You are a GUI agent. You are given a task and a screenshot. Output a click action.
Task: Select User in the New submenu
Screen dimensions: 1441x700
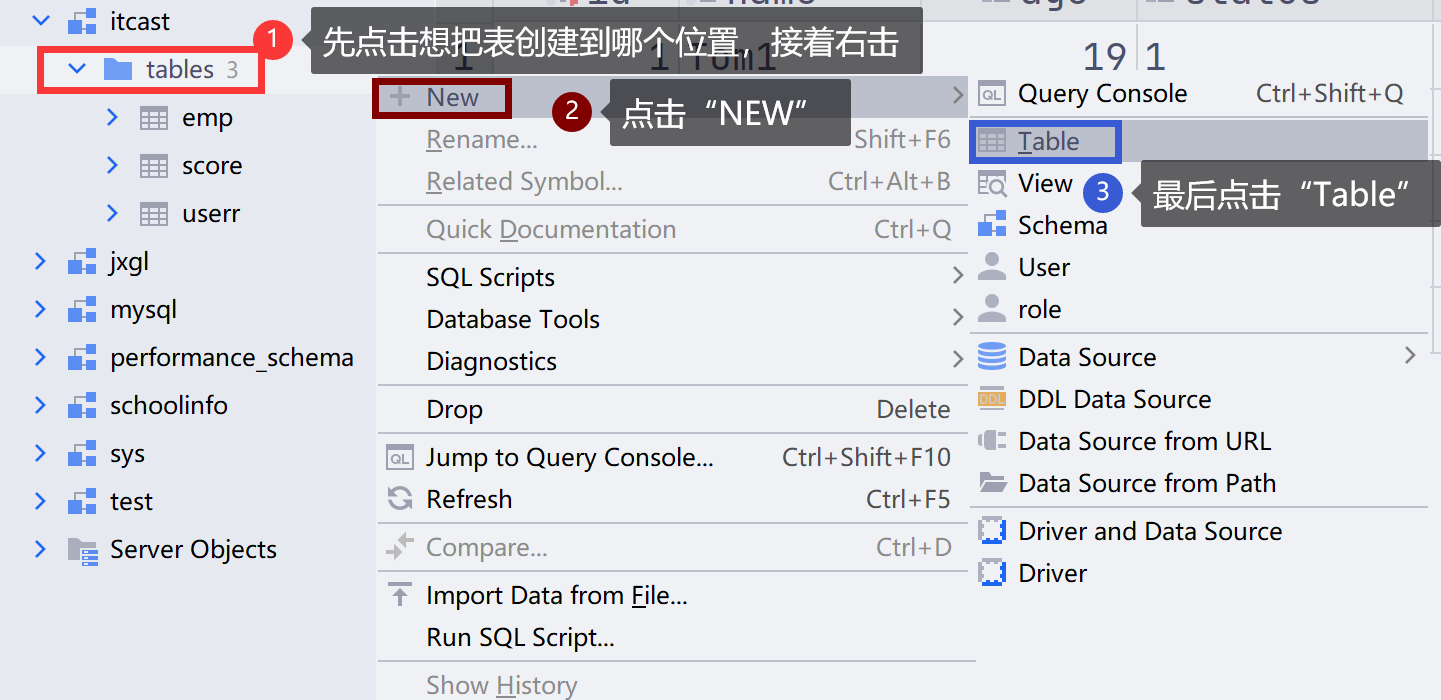click(x=1199, y=267)
